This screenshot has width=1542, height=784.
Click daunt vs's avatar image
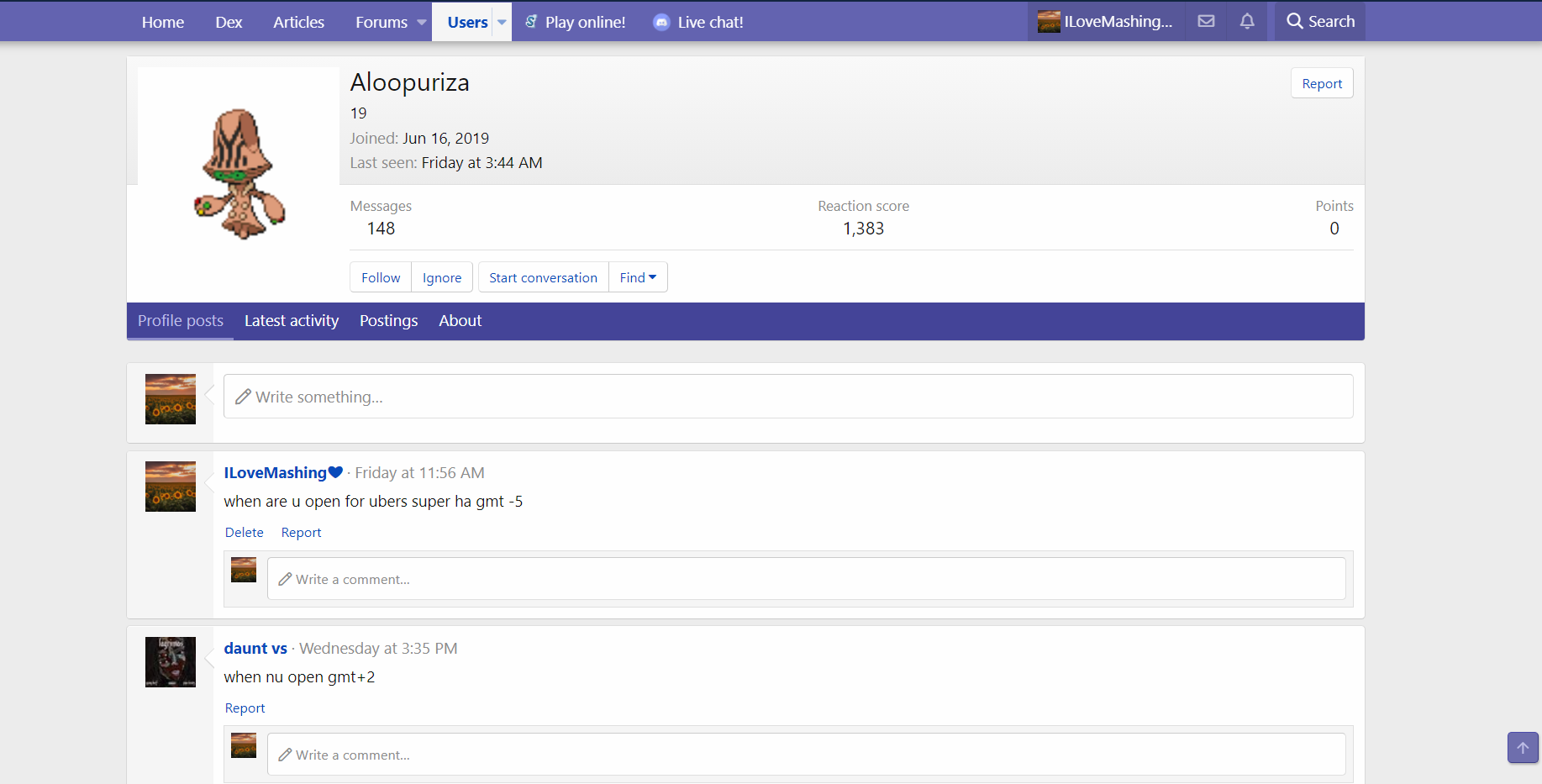[171, 661]
